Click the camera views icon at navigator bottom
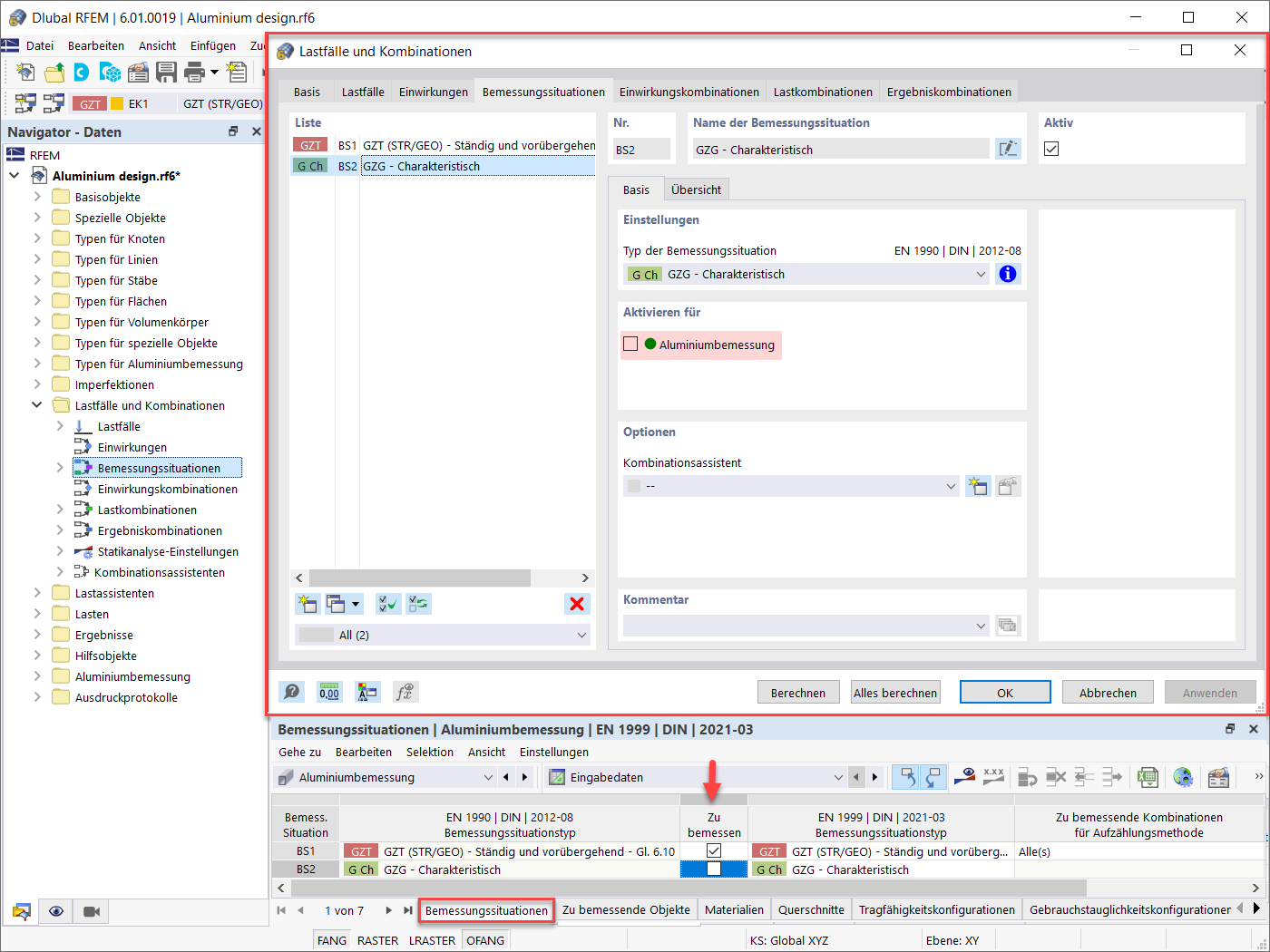1270x952 pixels. point(91,911)
